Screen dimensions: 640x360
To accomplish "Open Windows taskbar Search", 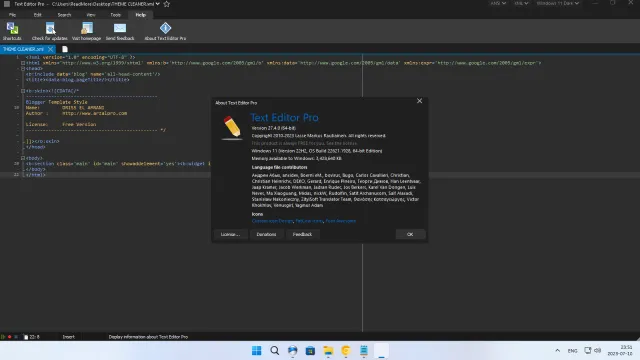I will coord(275,351).
